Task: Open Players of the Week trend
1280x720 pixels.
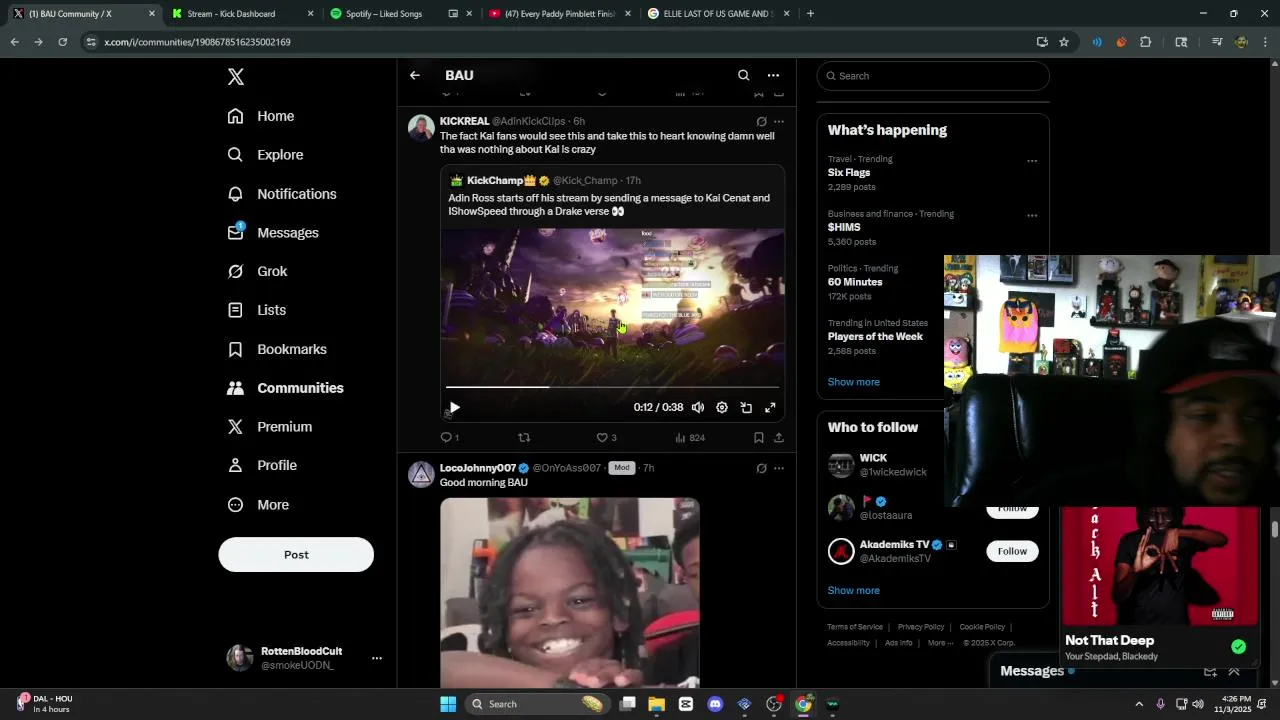Action: [875, 337]
